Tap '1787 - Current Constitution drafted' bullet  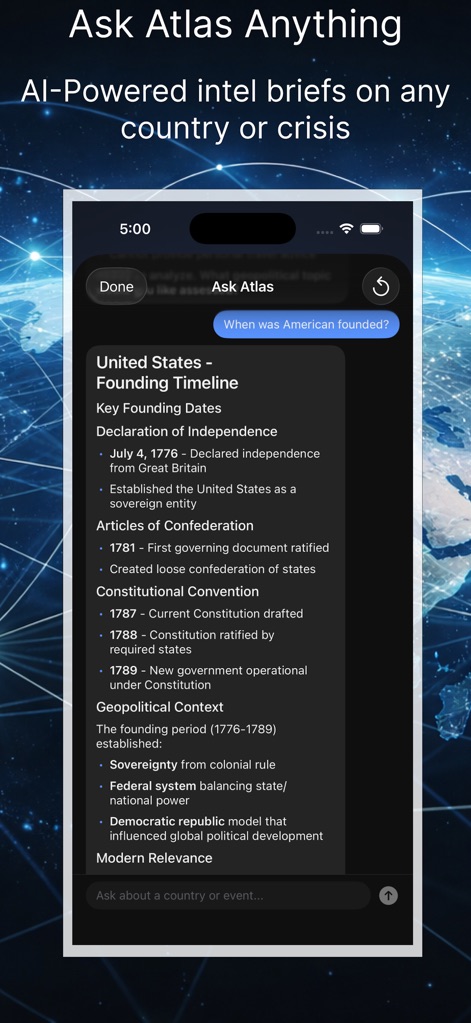pos(206,613)
